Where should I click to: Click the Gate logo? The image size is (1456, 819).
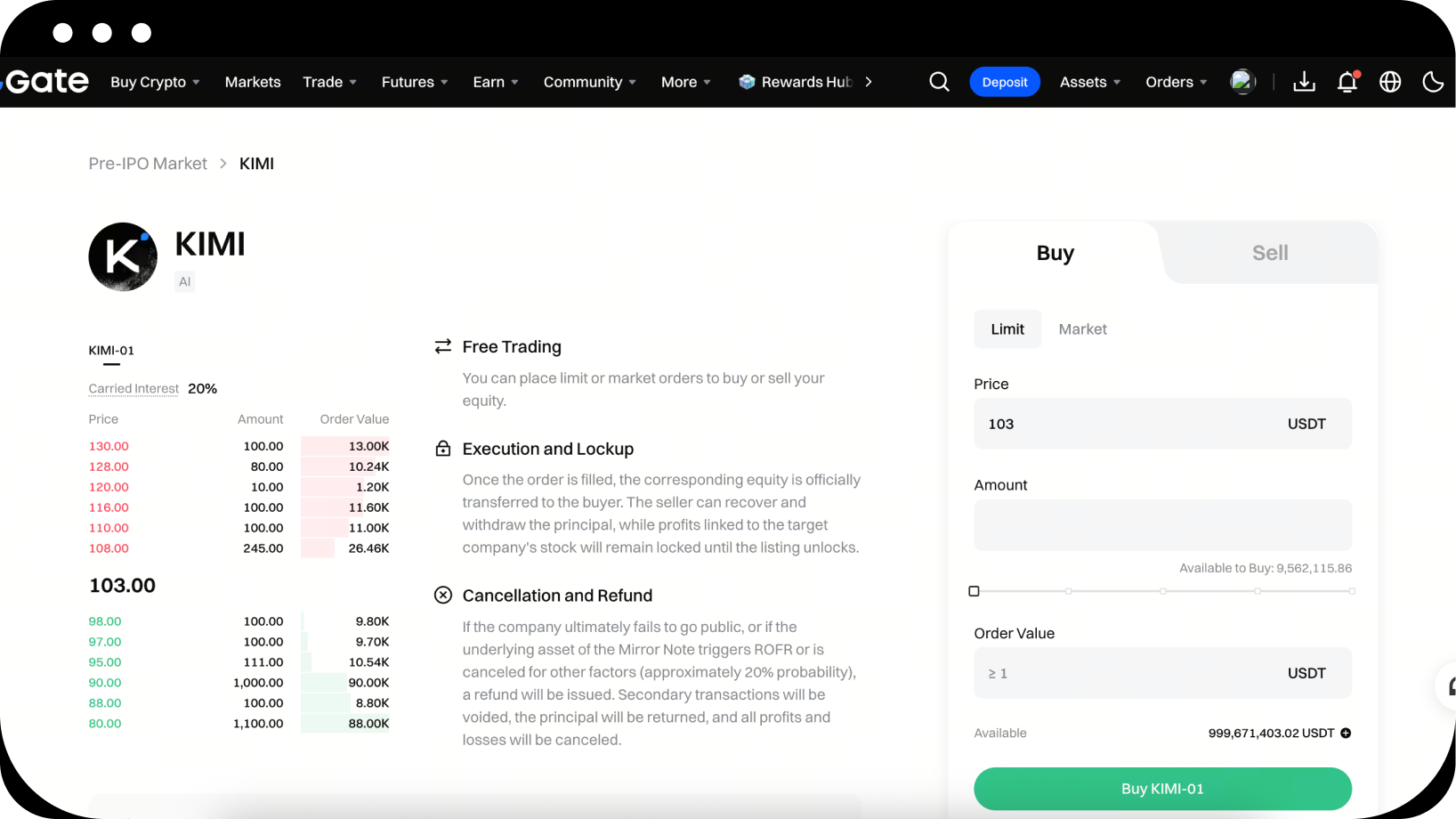[46, 82]
